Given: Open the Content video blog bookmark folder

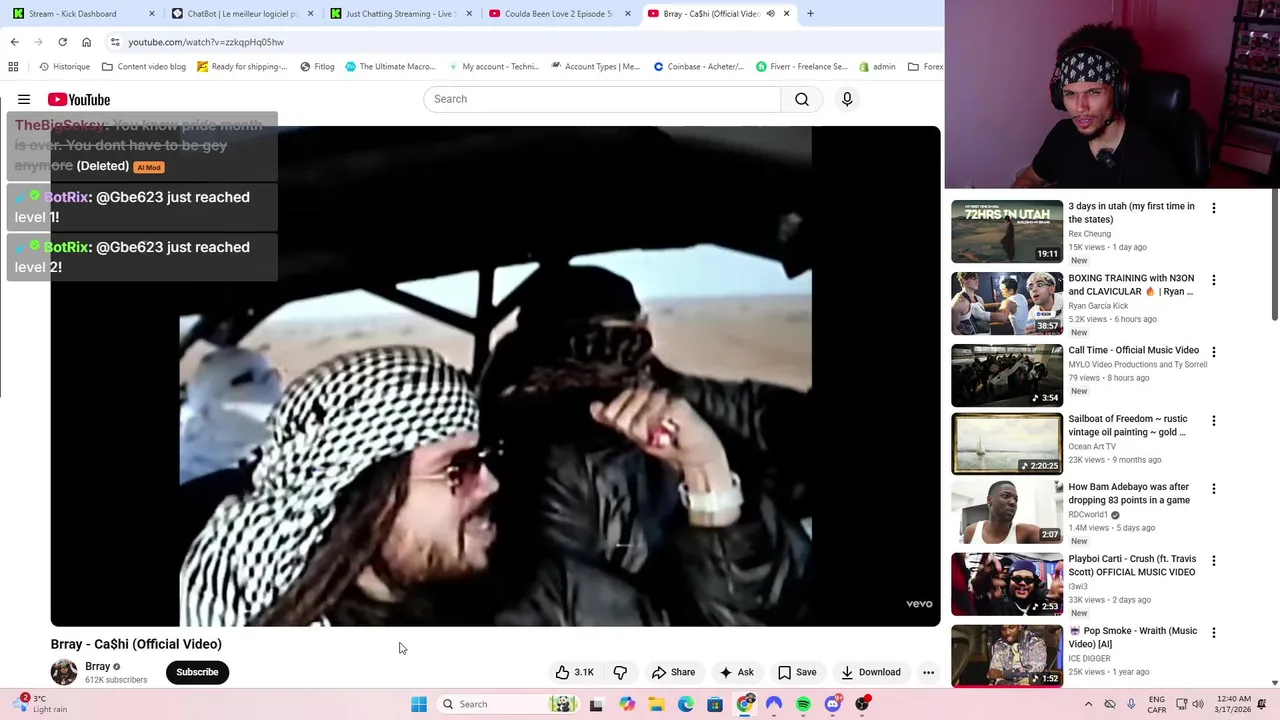Looking at the screenshot, I should [x=143, y=67].
